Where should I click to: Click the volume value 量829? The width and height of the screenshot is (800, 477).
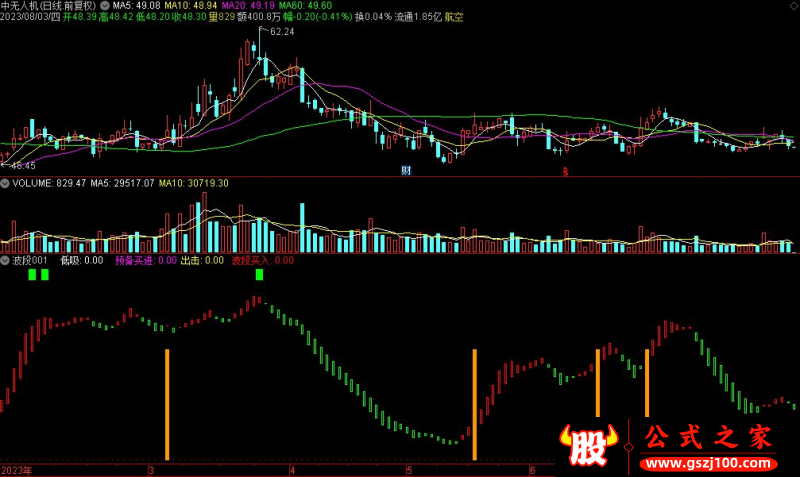coord(222,17)
